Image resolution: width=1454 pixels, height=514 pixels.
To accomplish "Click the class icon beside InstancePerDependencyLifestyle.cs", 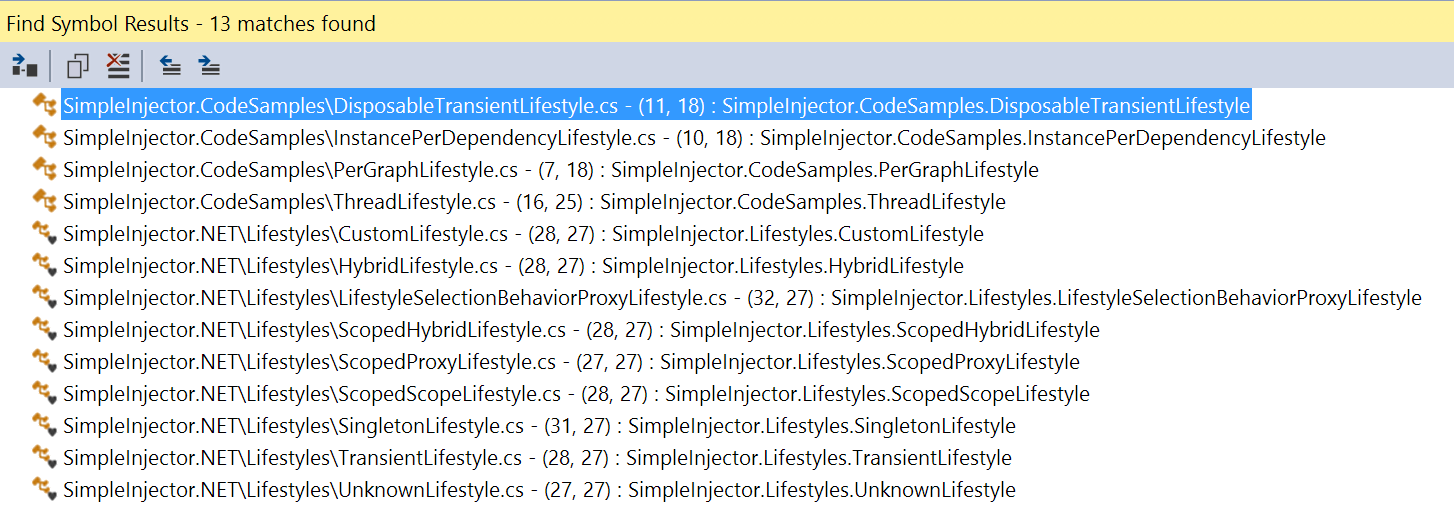I will (x=44, y=137).
